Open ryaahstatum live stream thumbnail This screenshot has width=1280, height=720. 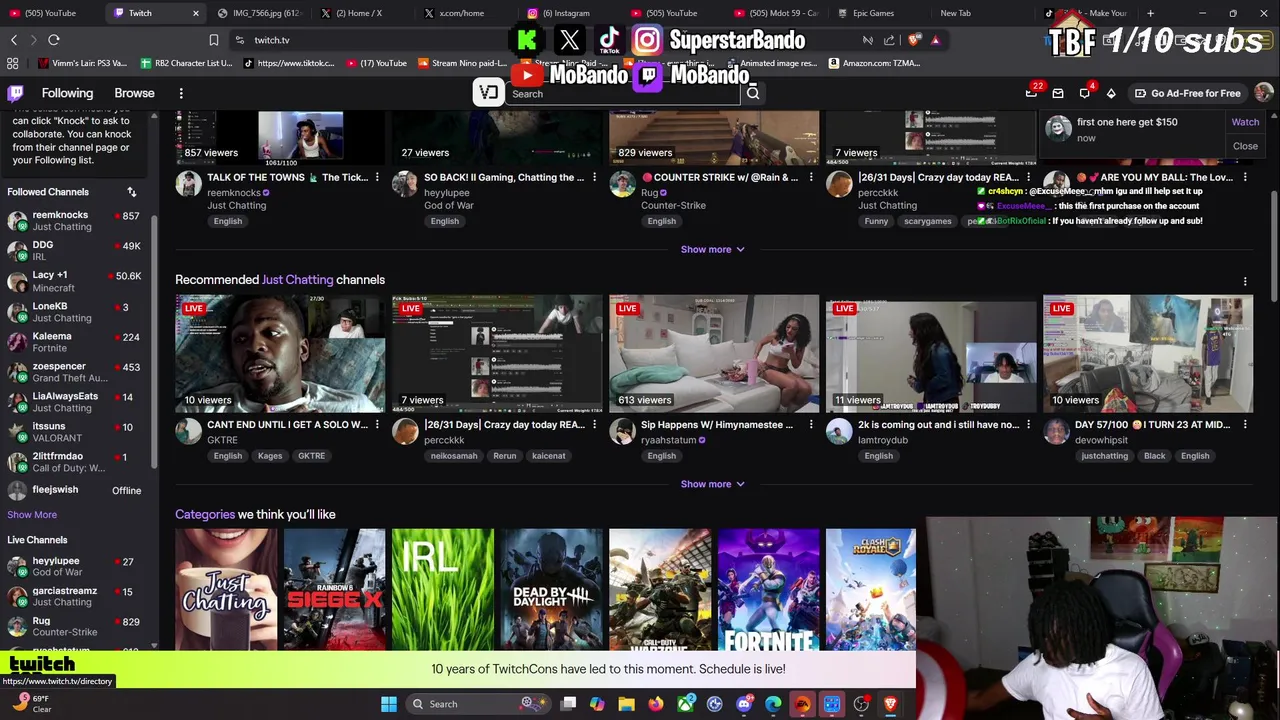714,354
